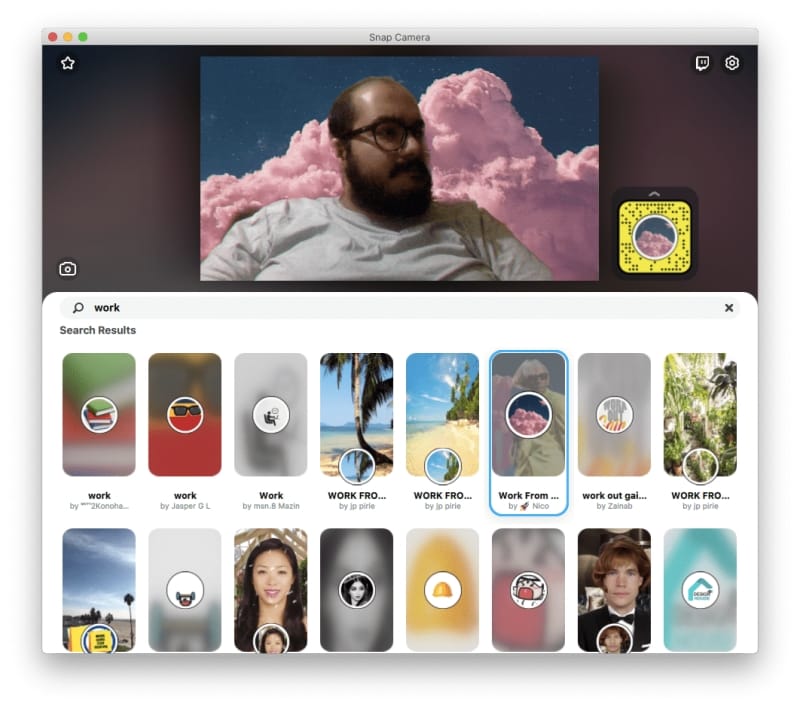Select the beach sky lens with yellow sign
This screenshot has height=709, width=800.
tap(99, 590)
